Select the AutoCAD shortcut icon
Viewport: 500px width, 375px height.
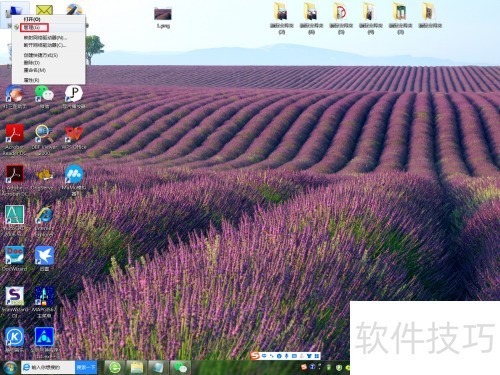[14, 221]
